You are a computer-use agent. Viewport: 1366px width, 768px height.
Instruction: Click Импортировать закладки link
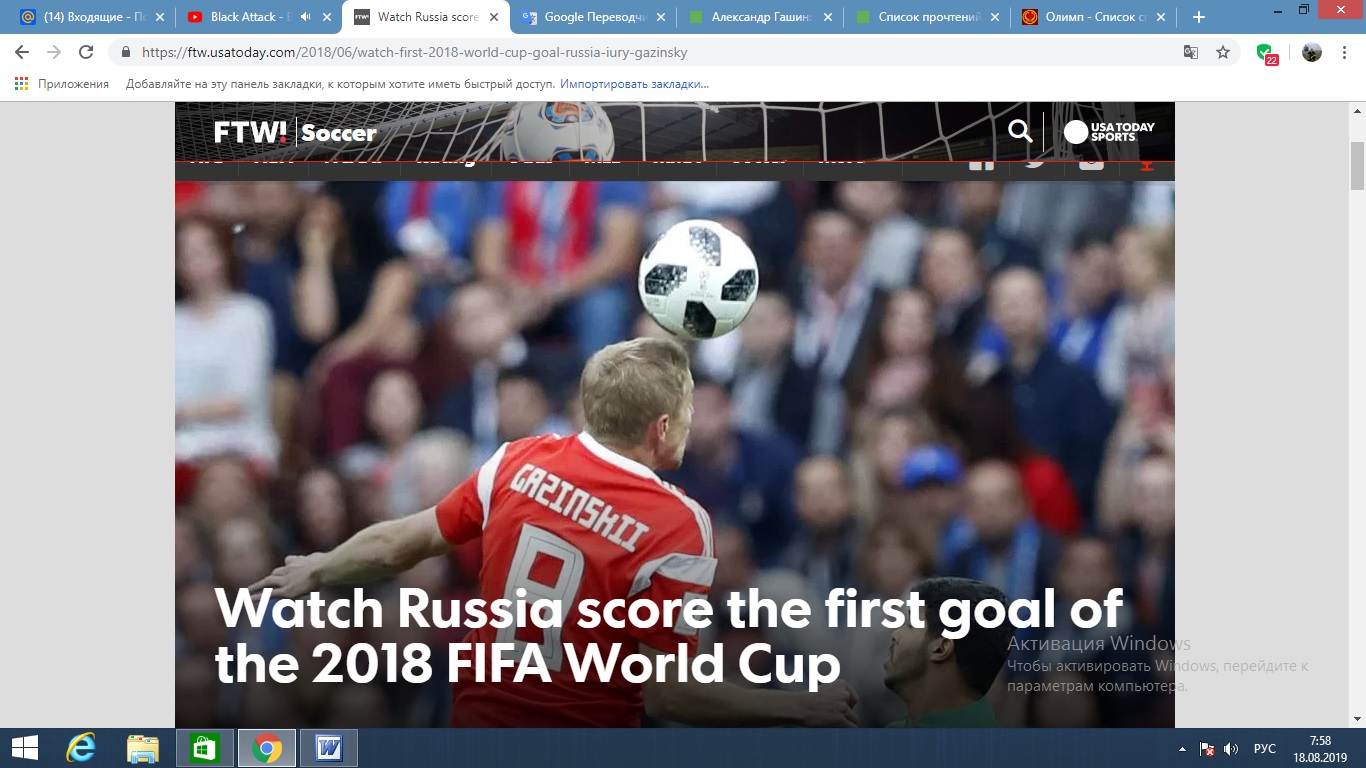coord(634,84)
